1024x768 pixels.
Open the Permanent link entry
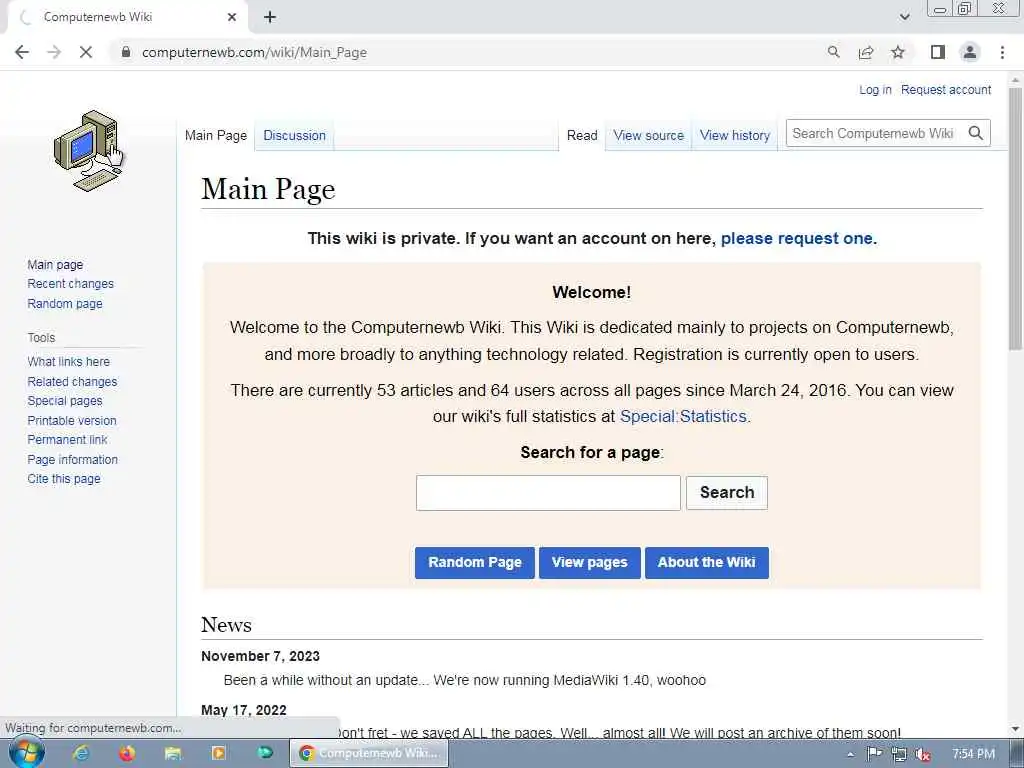click(x=67, y=440)
